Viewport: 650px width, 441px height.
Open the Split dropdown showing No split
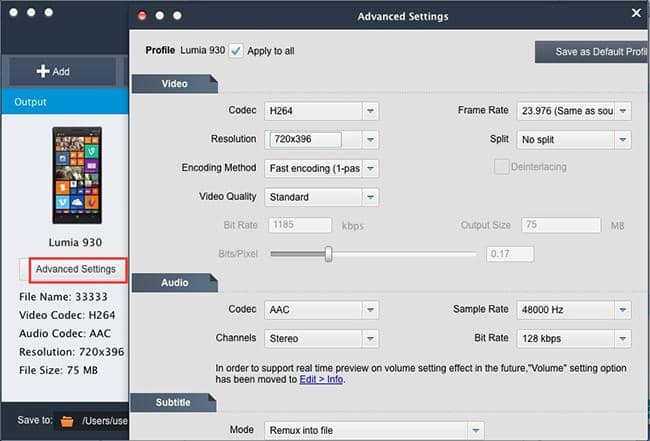click(x=574, y=140)
